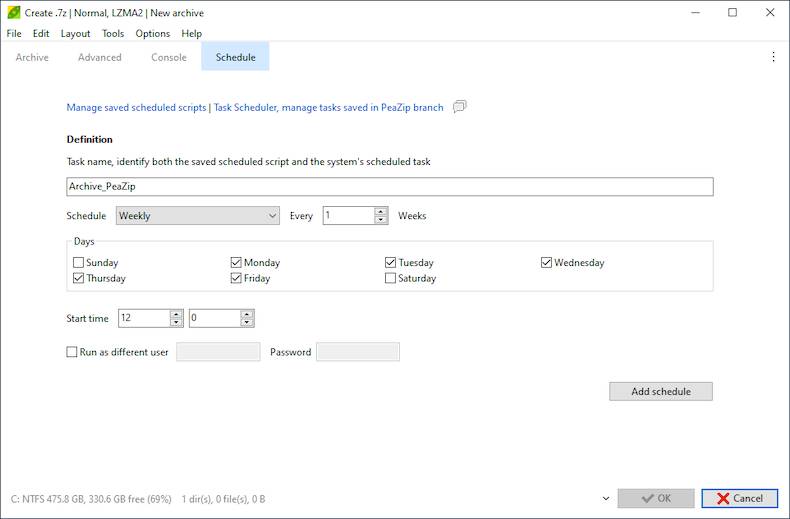Decrease the start time hour value
This screenshot has width=790, height=519.
[x=176, y=322]
